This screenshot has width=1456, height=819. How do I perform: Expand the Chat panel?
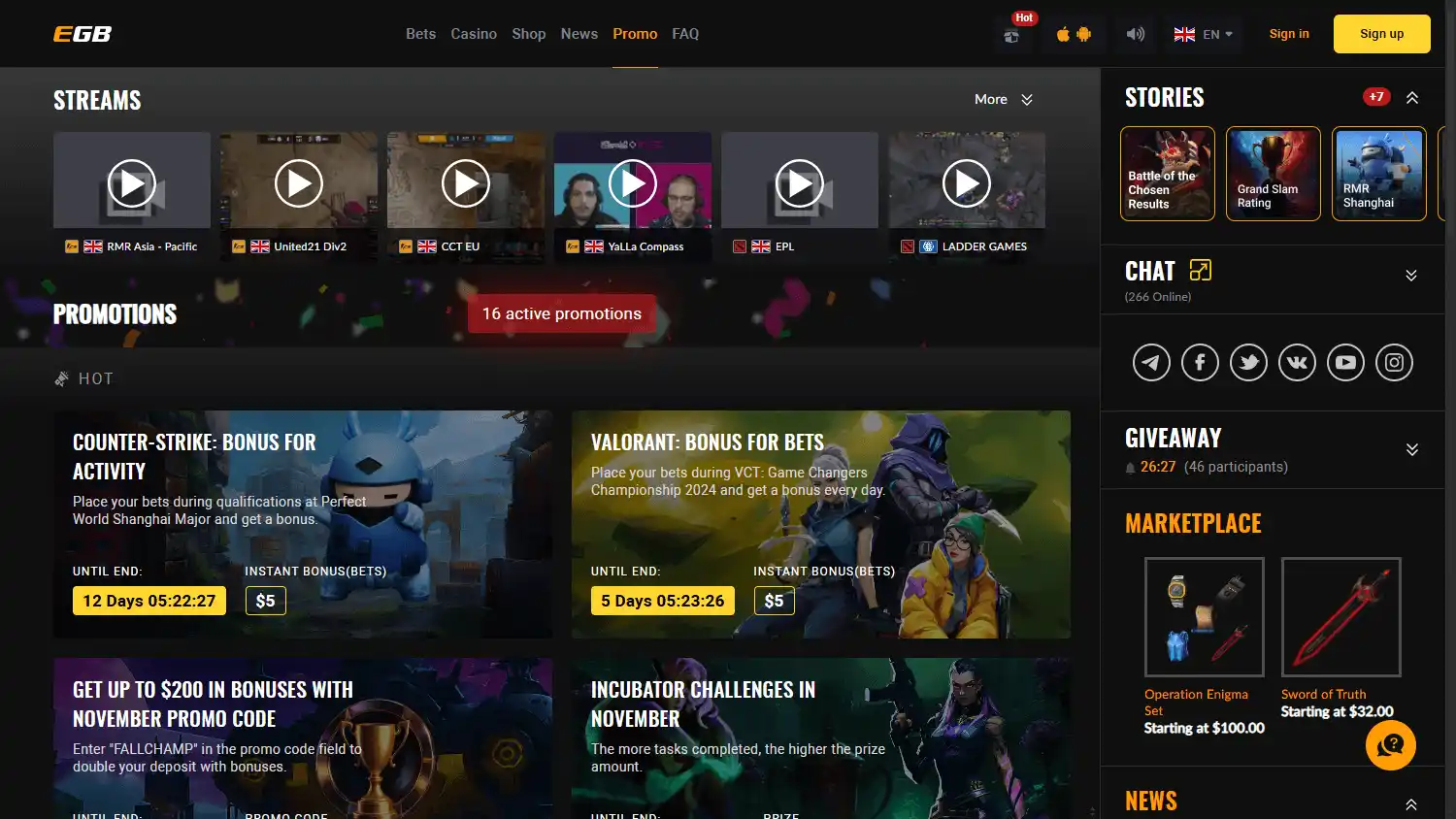coord(1411,276)
